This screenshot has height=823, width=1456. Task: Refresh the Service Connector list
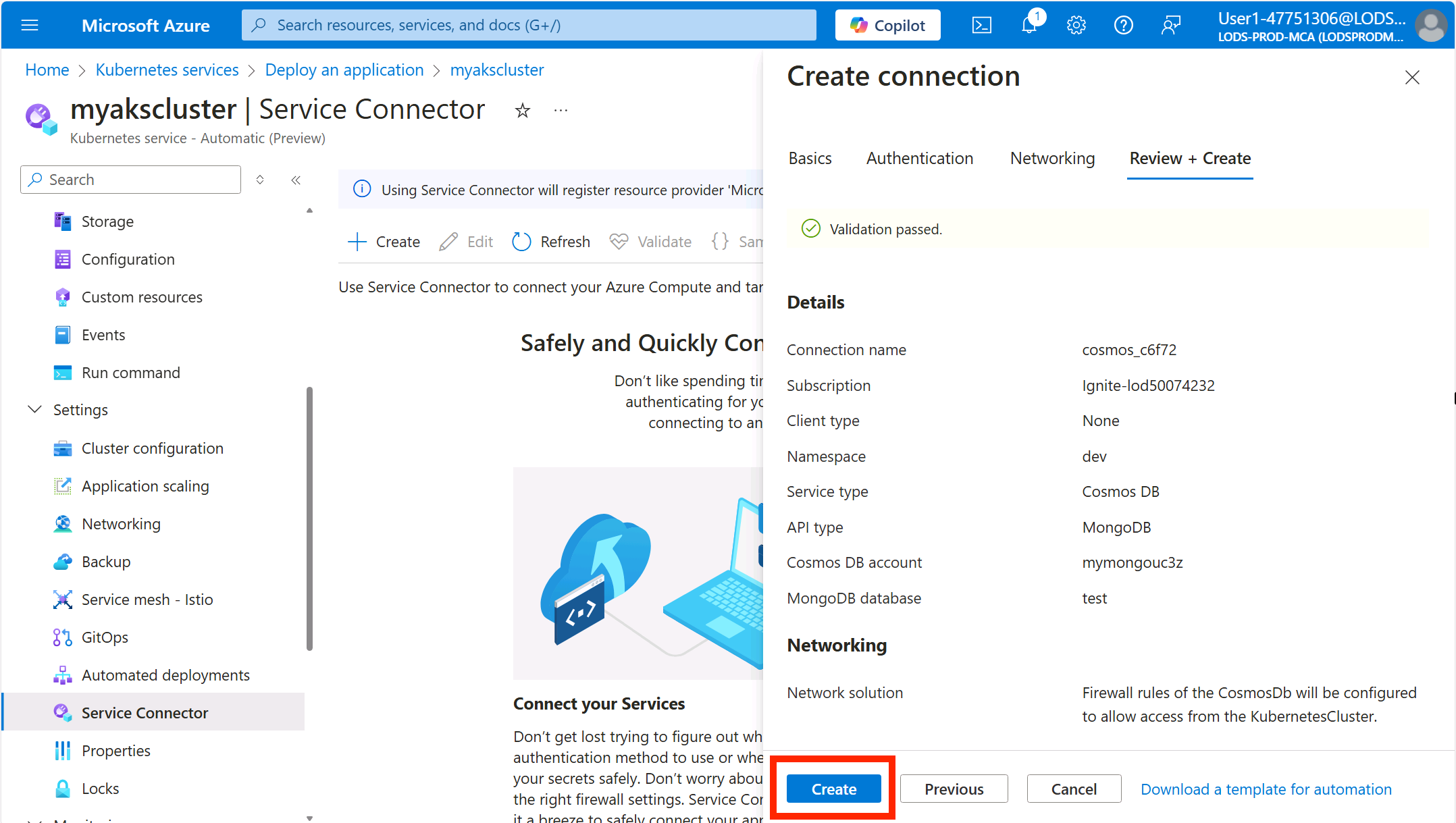pos(551,242)
